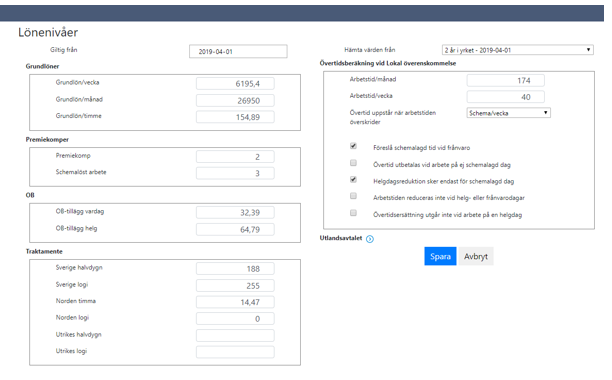The width and height of the screenshot is (612, 380).
Task: Select the Grundlön/månad value field
Action: [x=235, y=101]
